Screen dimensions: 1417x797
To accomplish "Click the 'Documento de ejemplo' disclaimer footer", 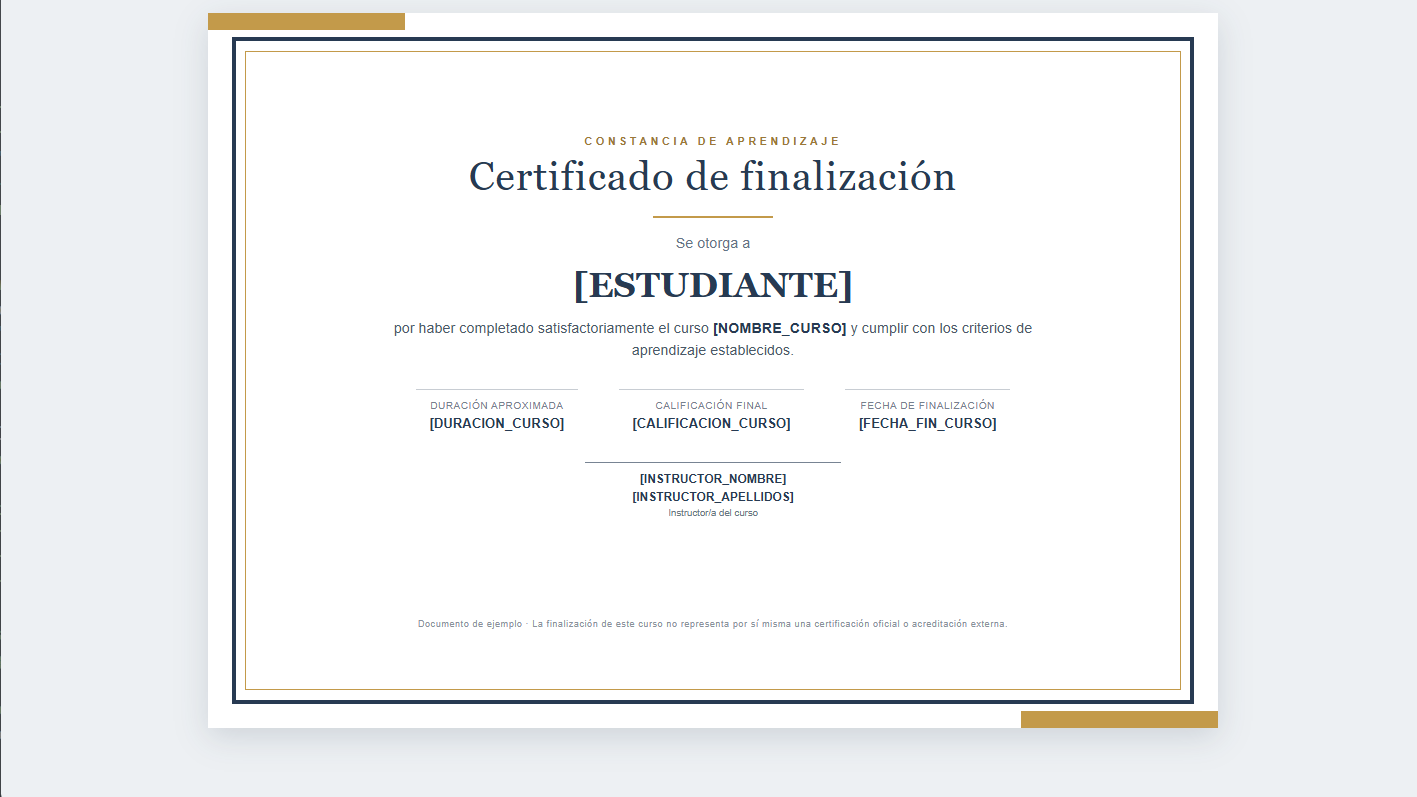I will point(713,624).
